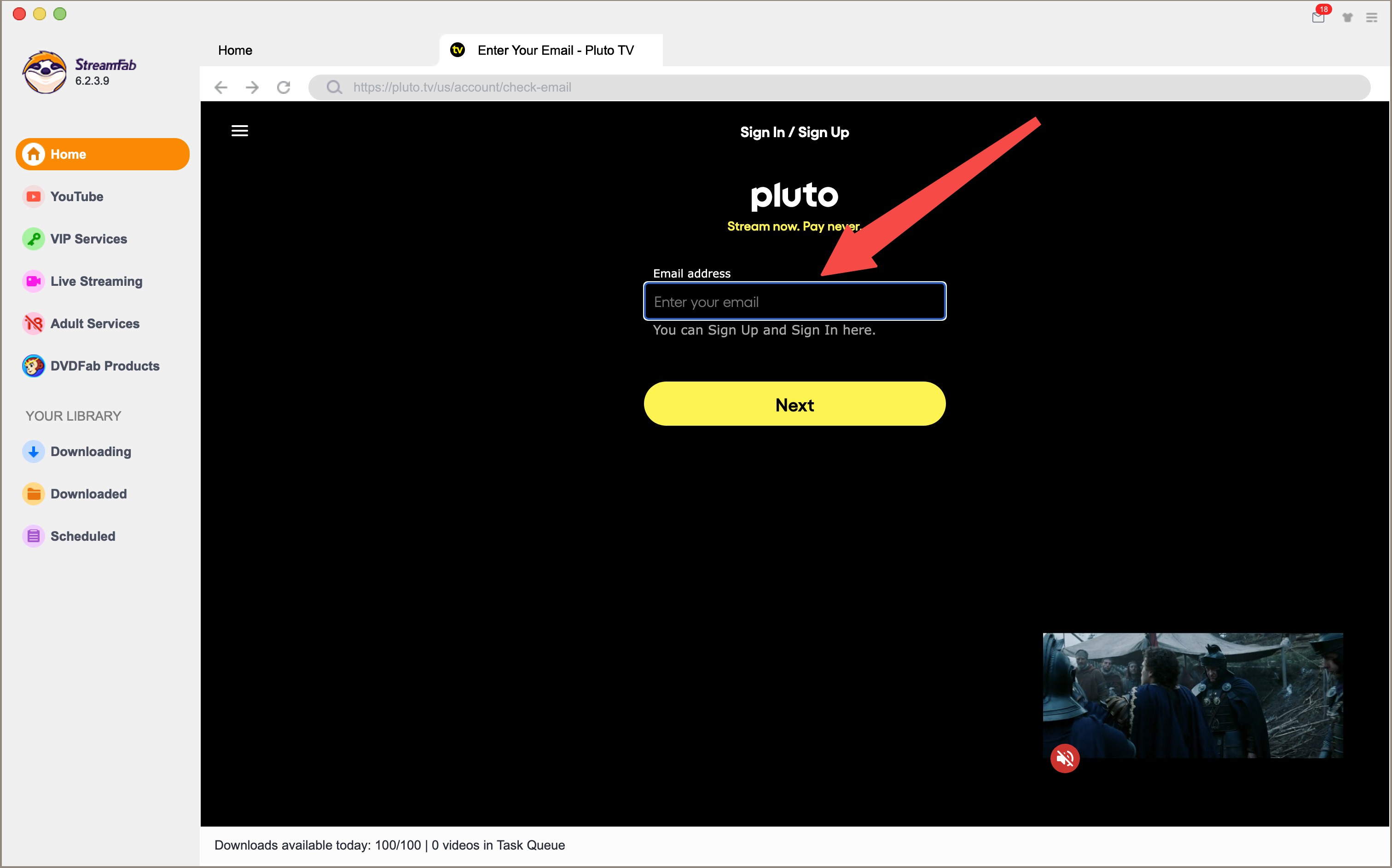This screenshot has height=868, width=1392.
Task: Click the yellow Next button
Action: point(795,404)
